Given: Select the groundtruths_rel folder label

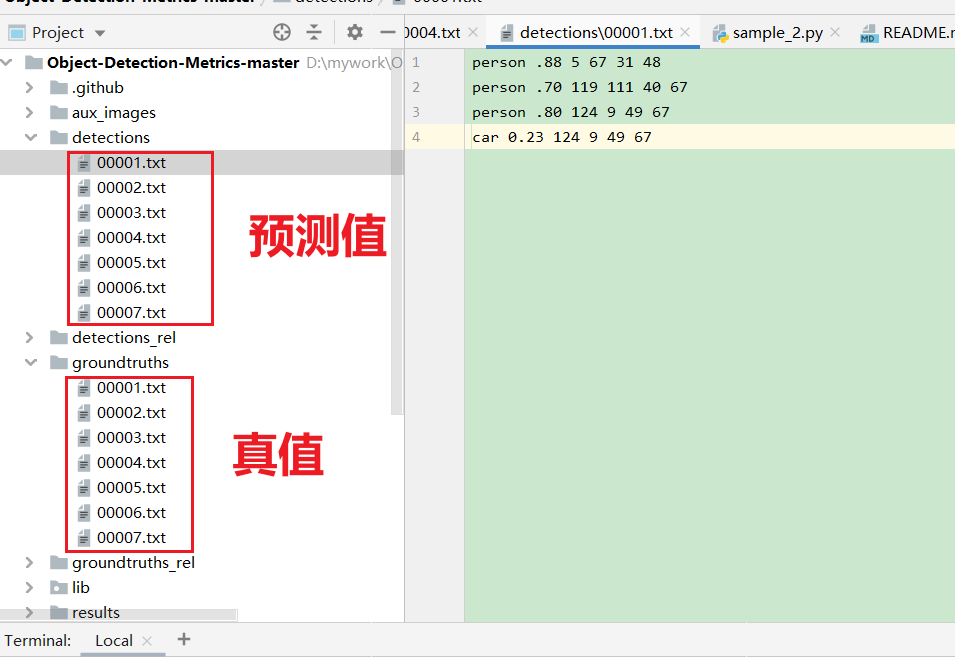Looking at the screenshot, I should click(x=133, y=563).
